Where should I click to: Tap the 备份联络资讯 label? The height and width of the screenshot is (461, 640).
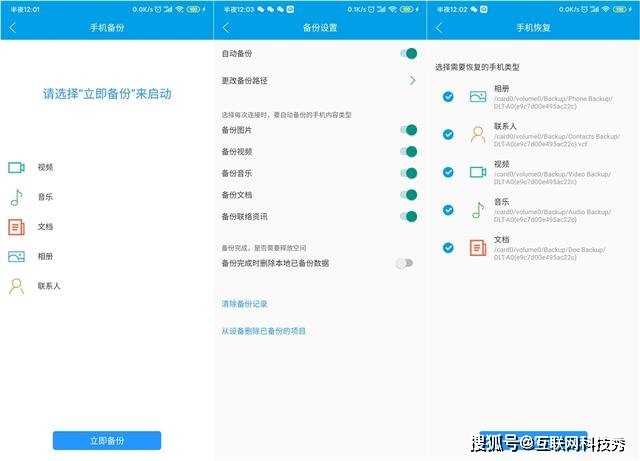coord(244,216)
